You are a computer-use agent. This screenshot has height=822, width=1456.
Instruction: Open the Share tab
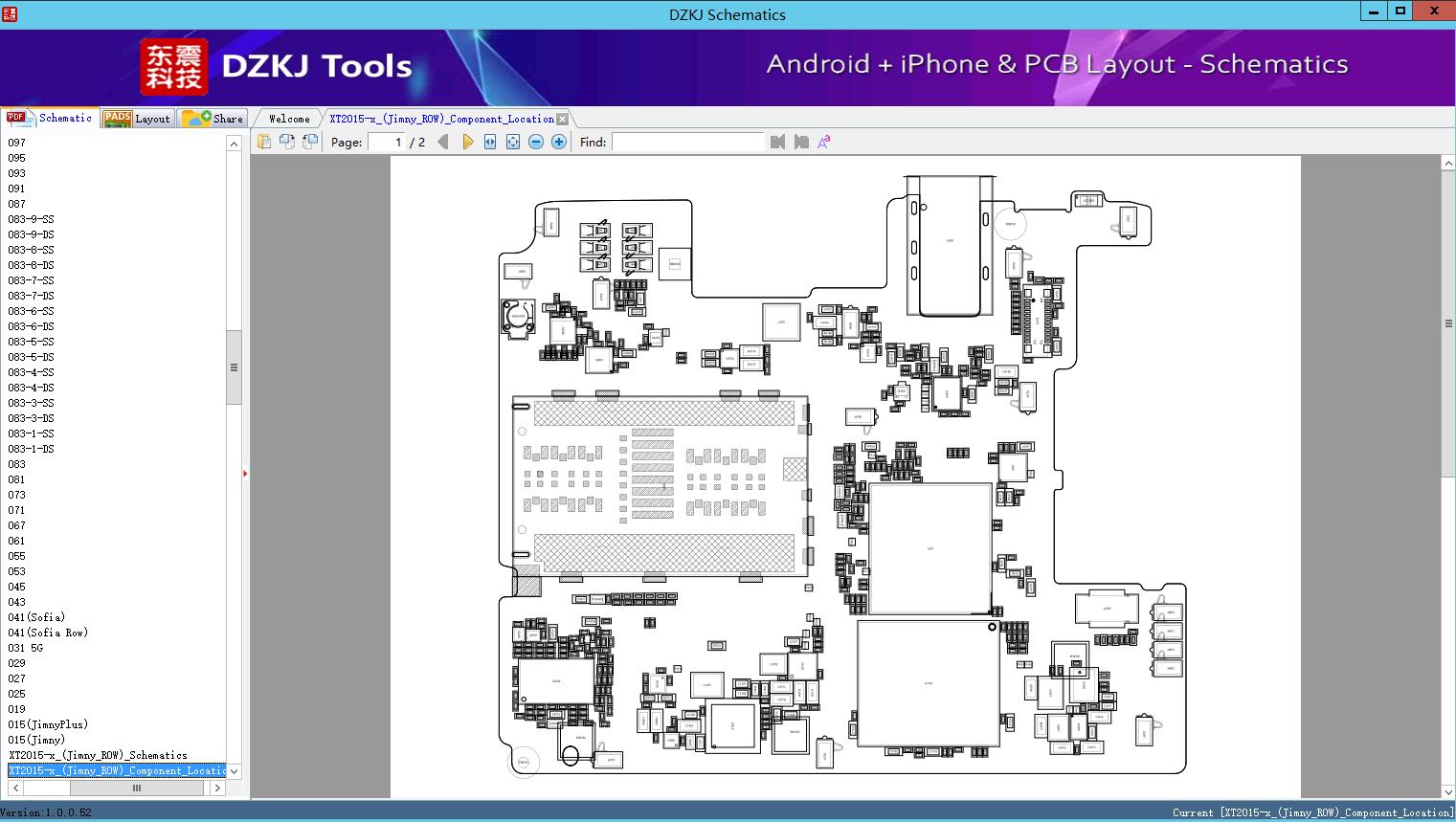pos(213,119)
